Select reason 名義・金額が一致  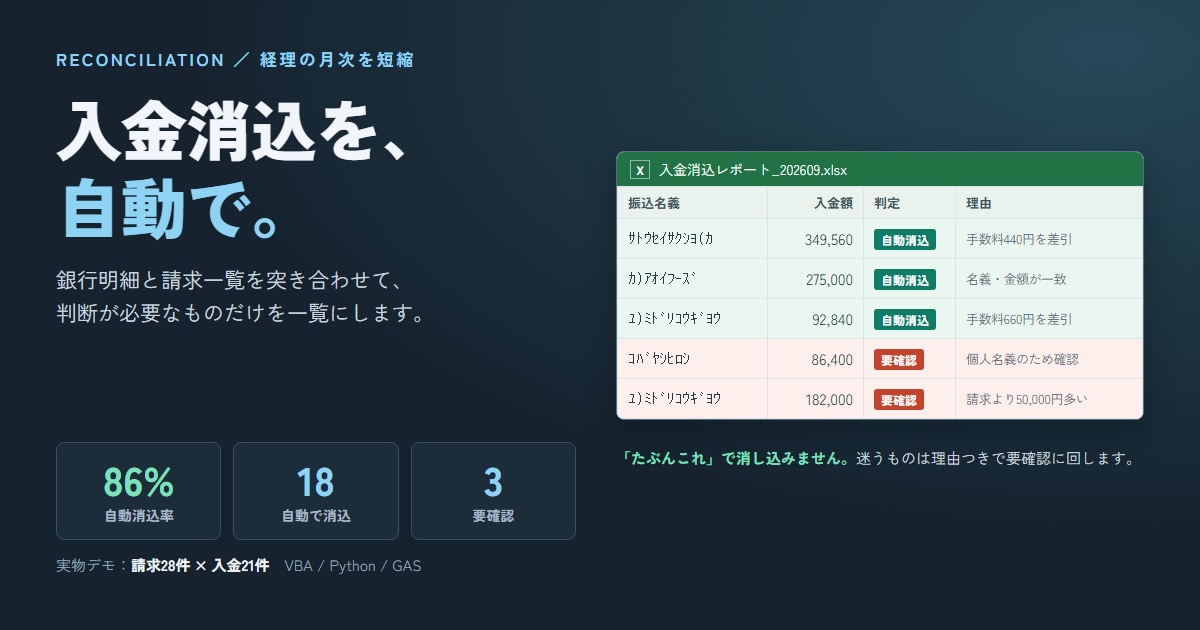pos(1016,280)
